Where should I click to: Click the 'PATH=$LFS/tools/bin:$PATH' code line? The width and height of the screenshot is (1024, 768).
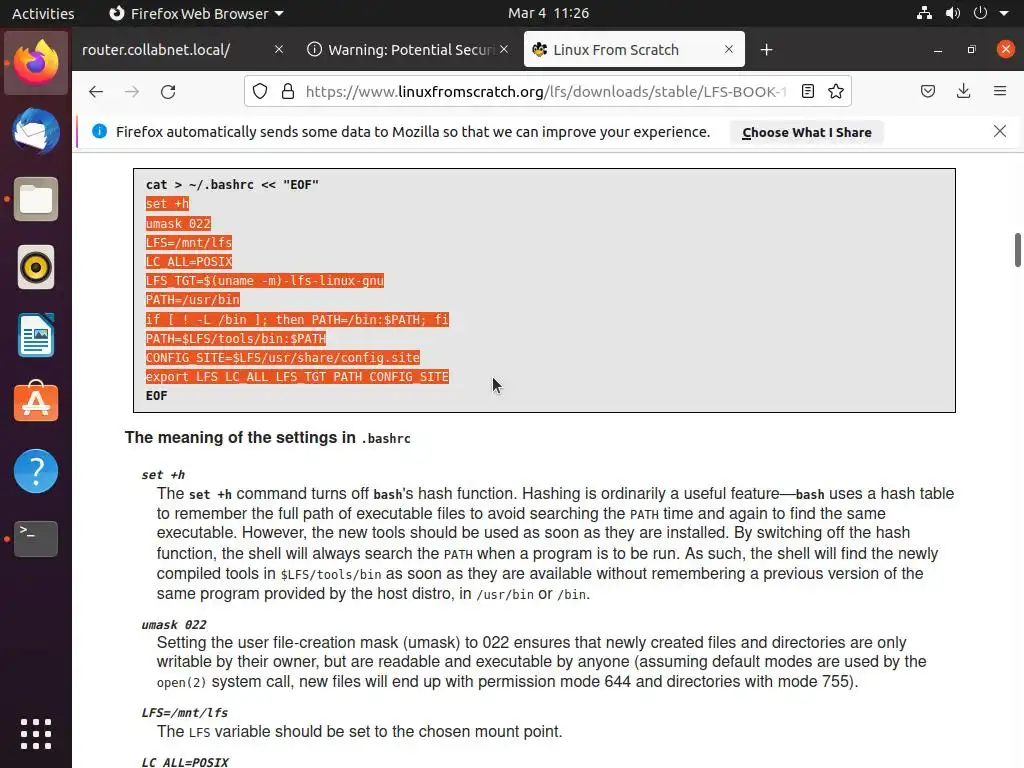coord(236,338)
